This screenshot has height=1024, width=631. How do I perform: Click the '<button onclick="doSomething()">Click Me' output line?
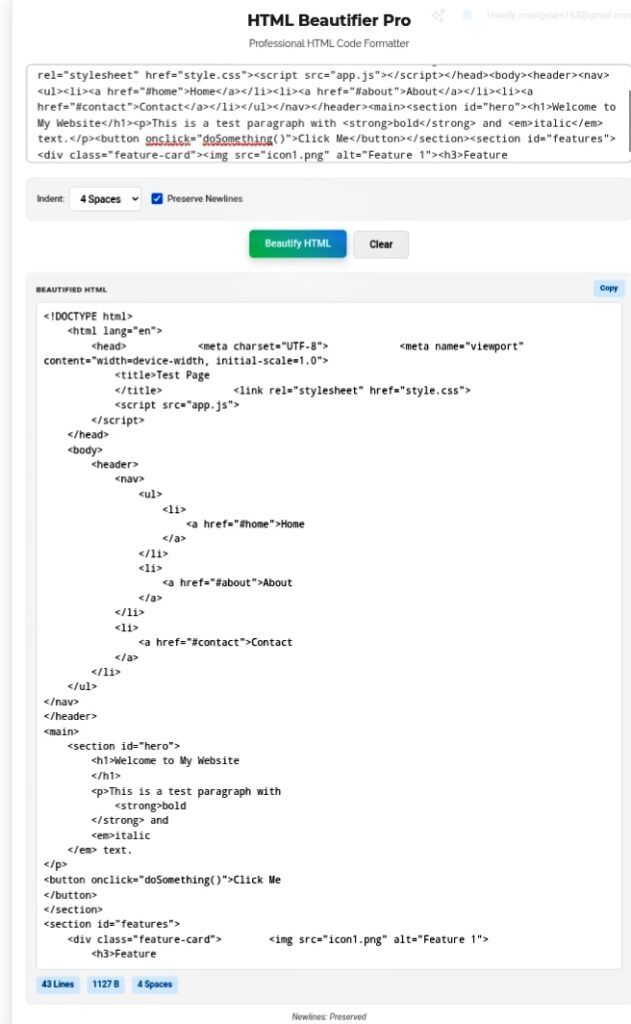[x=162, y=880]
